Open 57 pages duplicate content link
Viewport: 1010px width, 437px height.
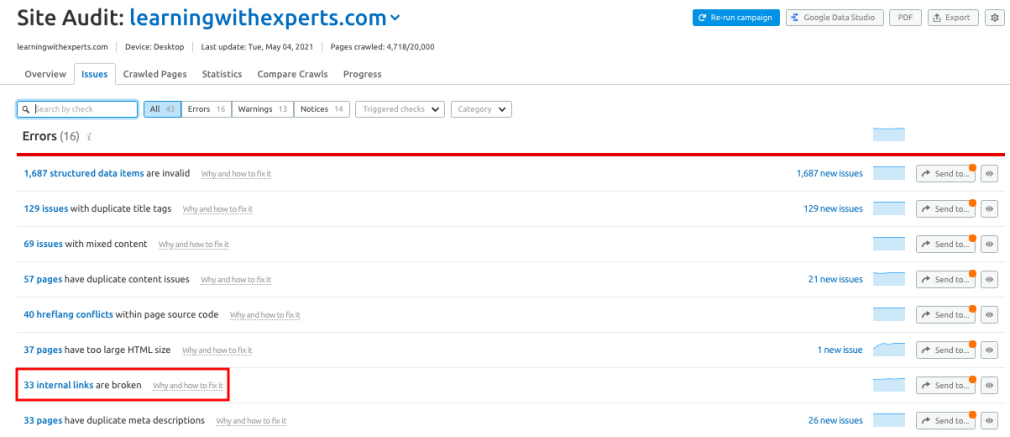click(43, 279)
